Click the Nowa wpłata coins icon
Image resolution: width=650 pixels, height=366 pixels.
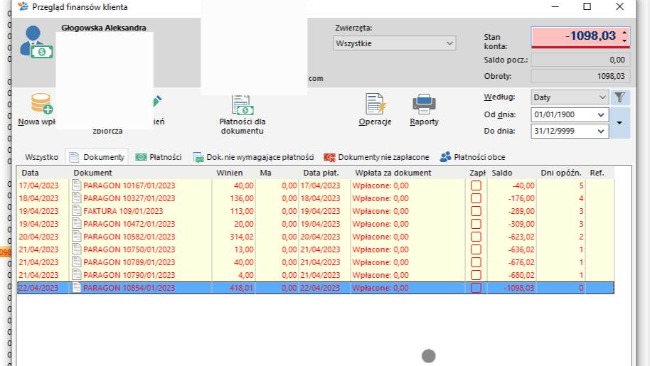coord(41,103)
